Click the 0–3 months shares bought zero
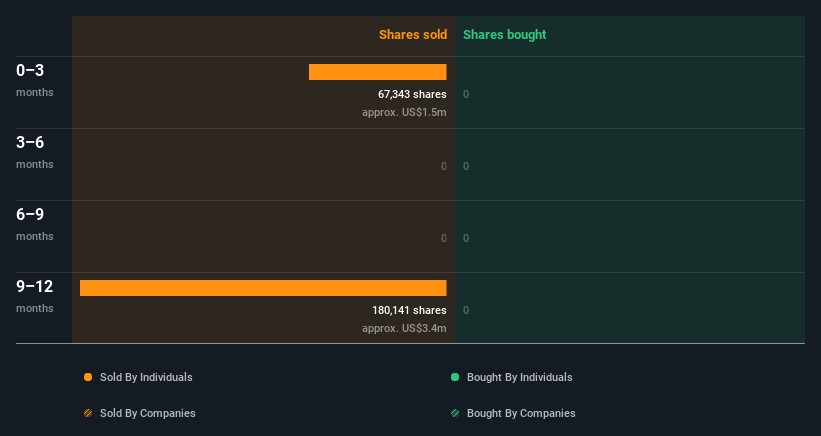Screen dimensions: 821x436 (466, 95)
